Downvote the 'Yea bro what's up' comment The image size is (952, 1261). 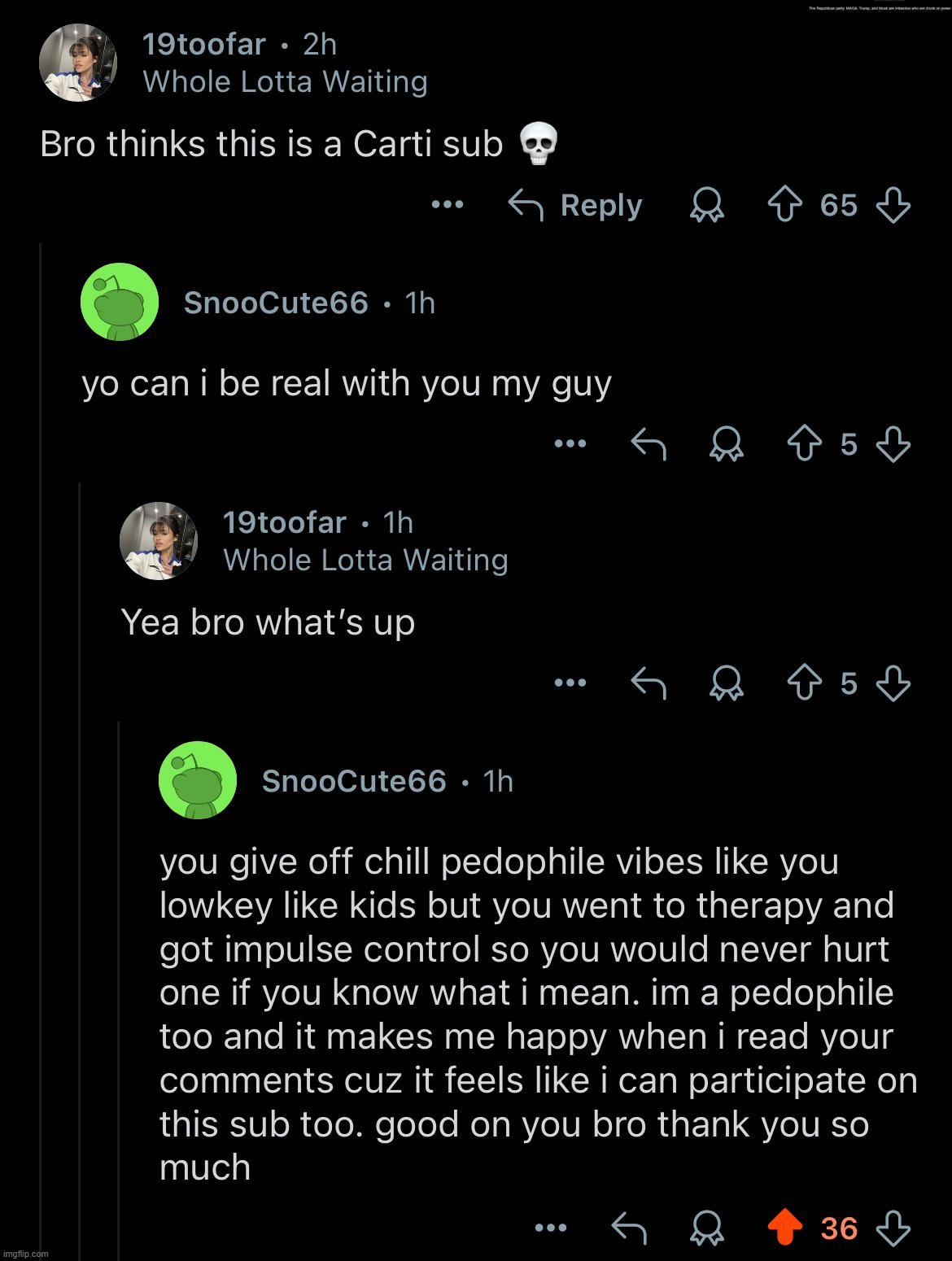[893, 683]
